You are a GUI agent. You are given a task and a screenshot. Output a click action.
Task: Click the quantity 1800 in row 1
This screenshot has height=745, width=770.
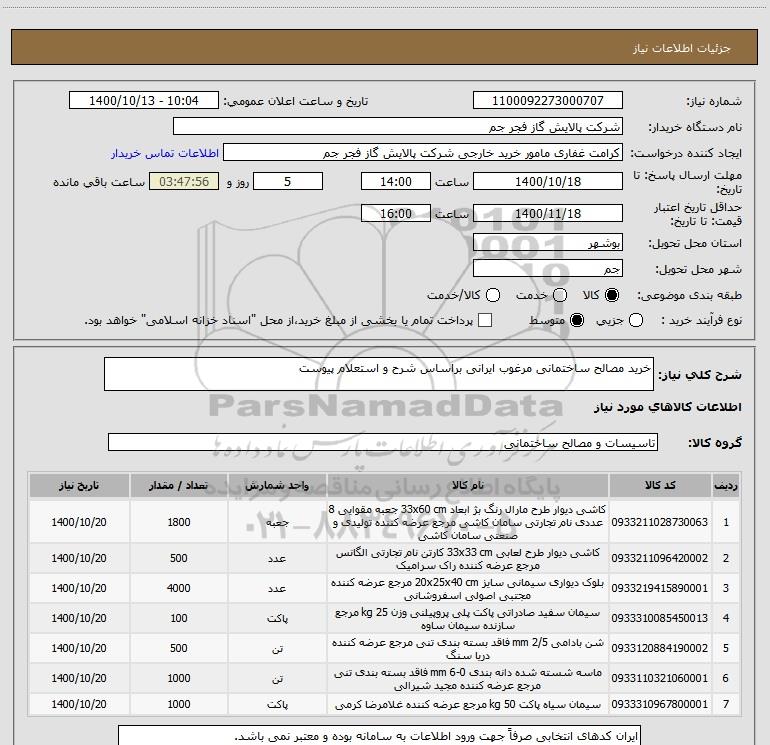pyautogui.click(x=179, y=522)
